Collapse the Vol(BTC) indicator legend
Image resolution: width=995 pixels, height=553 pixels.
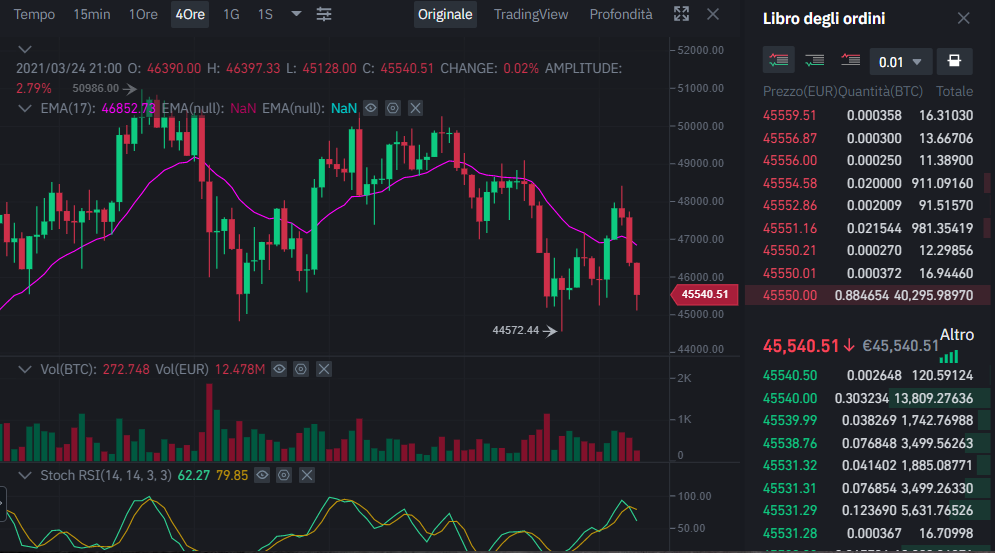pyautogui.click(x=25, y=369)
